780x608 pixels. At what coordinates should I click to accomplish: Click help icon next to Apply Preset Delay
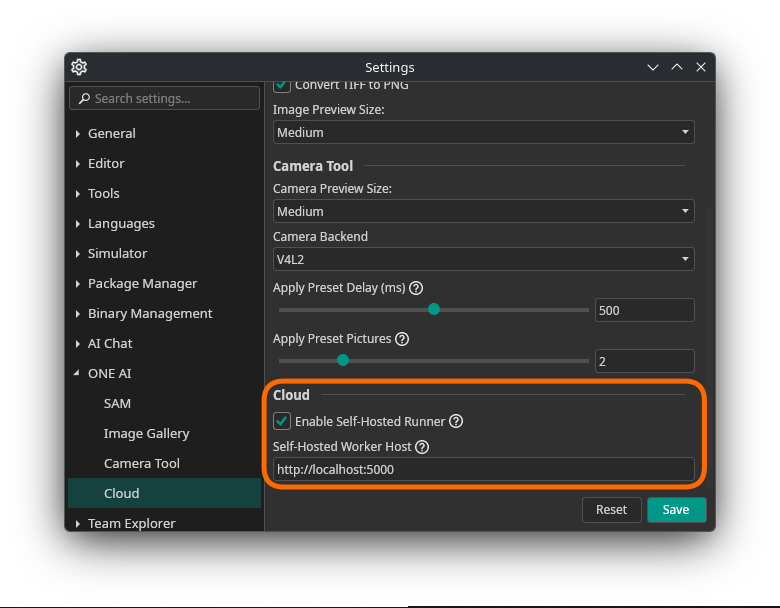coord(416,287)
